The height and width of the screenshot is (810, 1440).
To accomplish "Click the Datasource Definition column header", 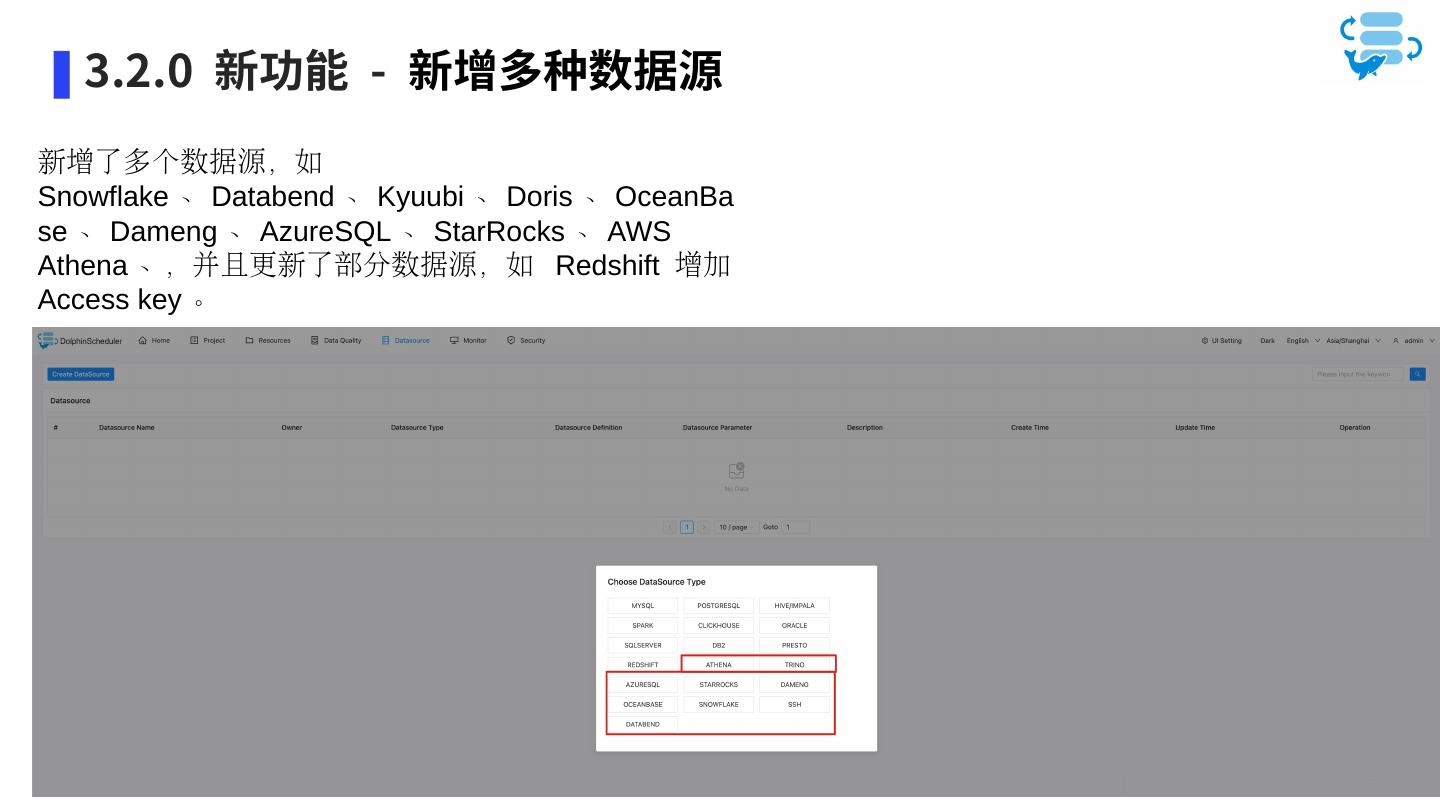I will (x=589, y=428).
